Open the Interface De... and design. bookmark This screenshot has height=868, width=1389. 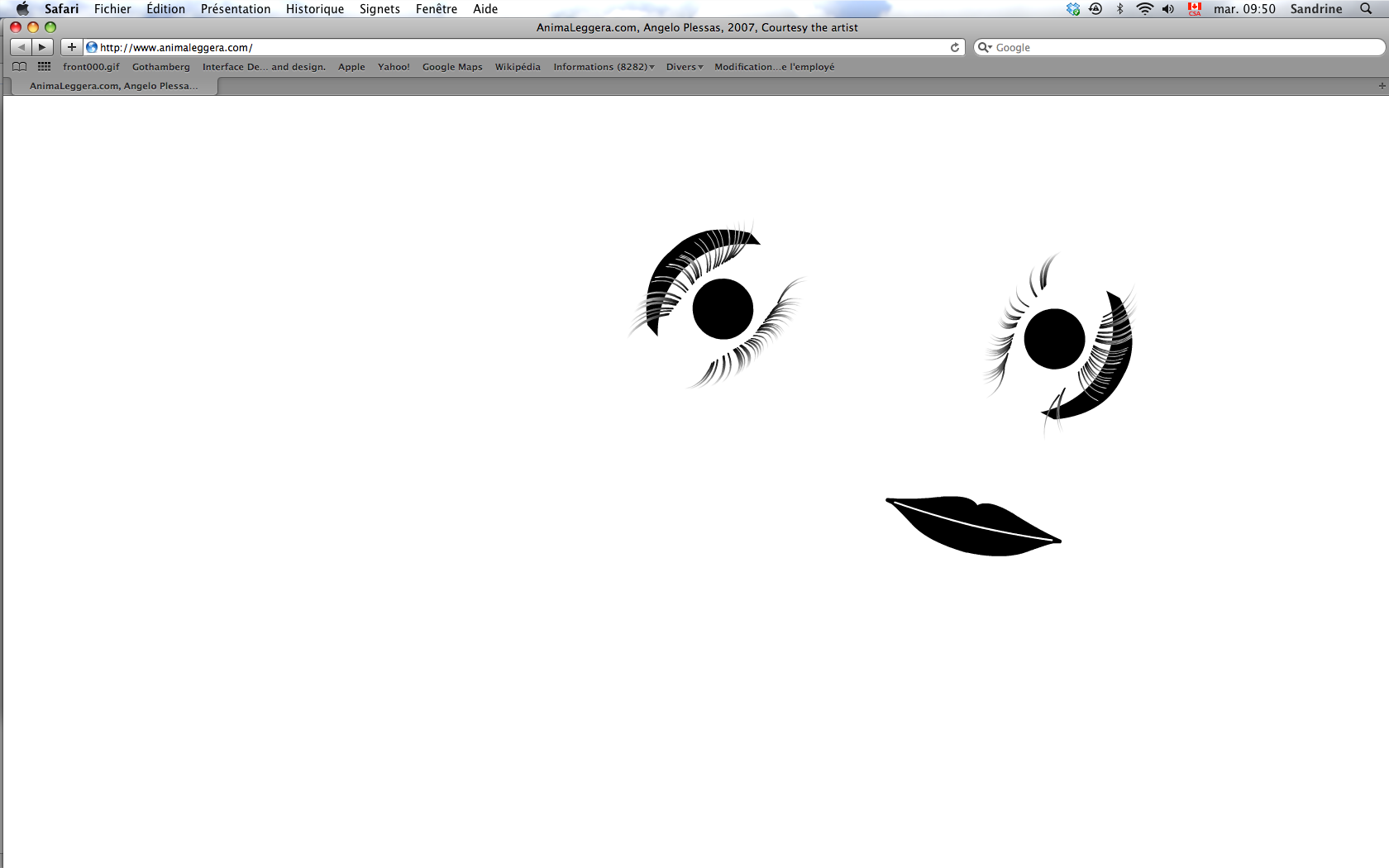tap(264, 67)
